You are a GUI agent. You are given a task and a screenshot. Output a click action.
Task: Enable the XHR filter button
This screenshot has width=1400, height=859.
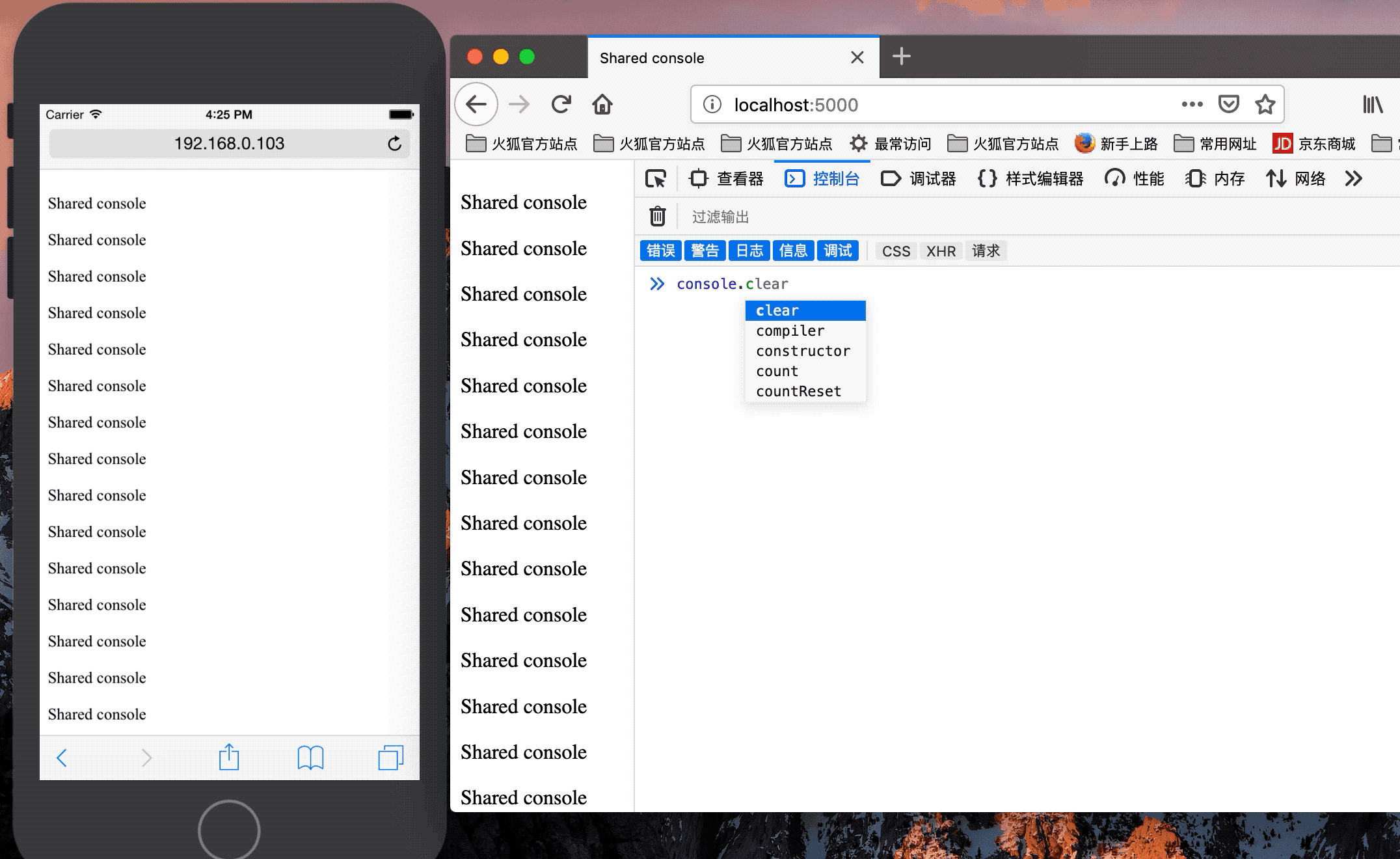coord(941,251)
